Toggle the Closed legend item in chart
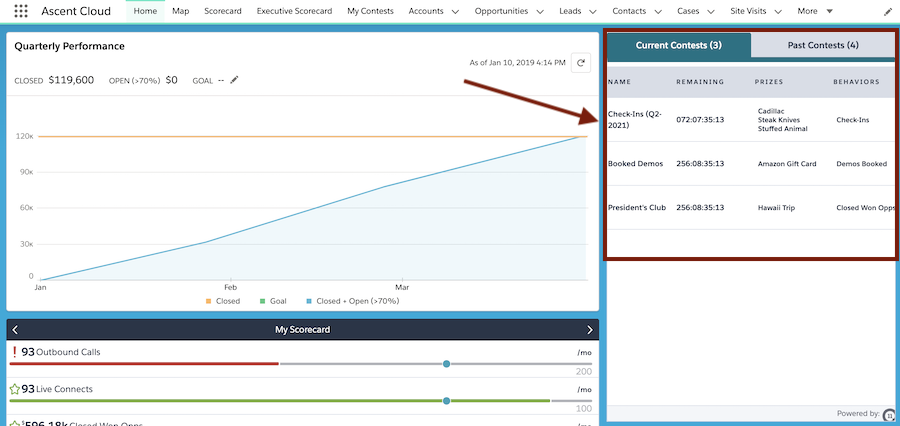The image size is (900, 426). point(222,300)
